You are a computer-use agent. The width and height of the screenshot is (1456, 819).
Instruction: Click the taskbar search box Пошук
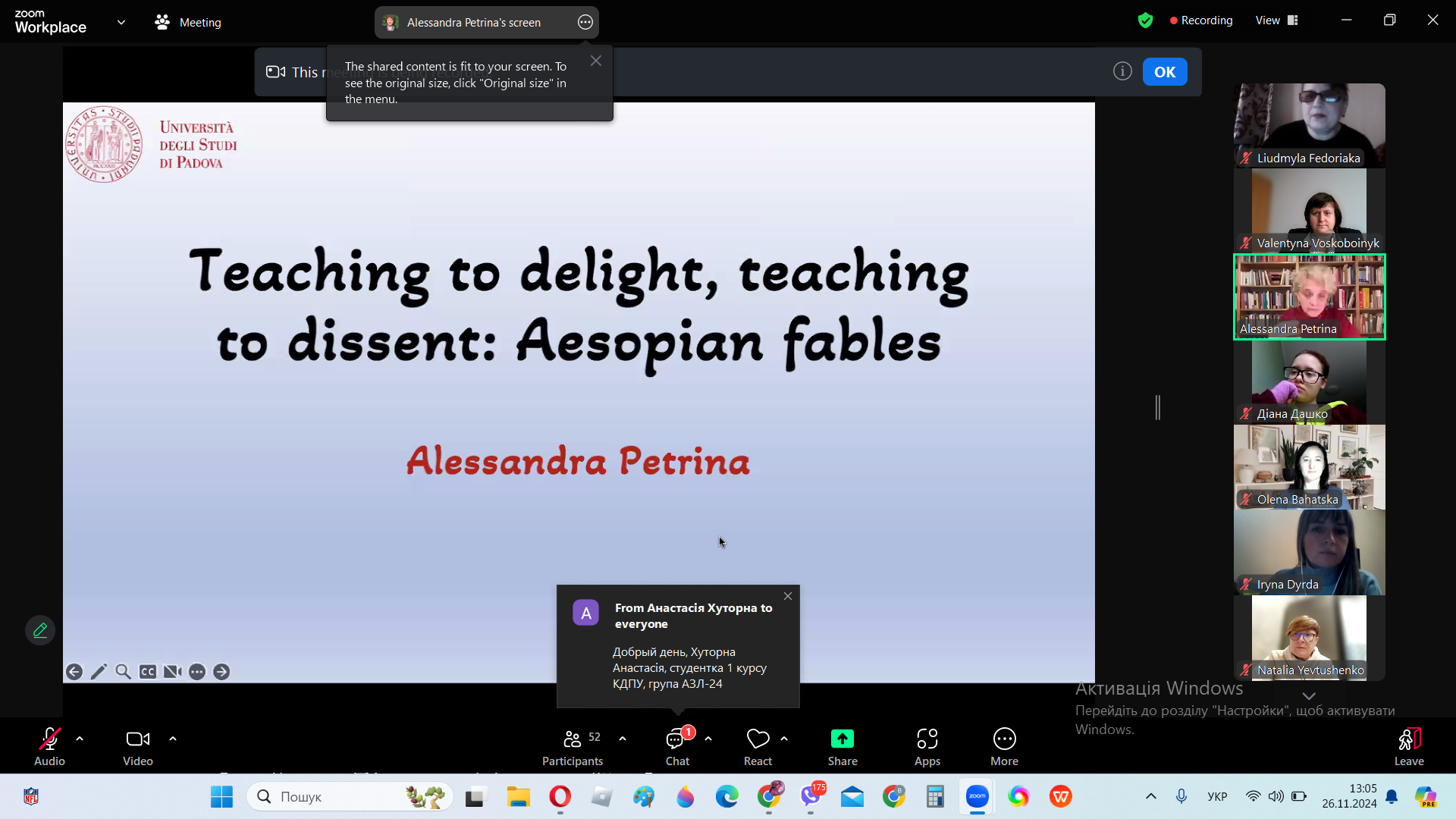click(x=350, y=797)
